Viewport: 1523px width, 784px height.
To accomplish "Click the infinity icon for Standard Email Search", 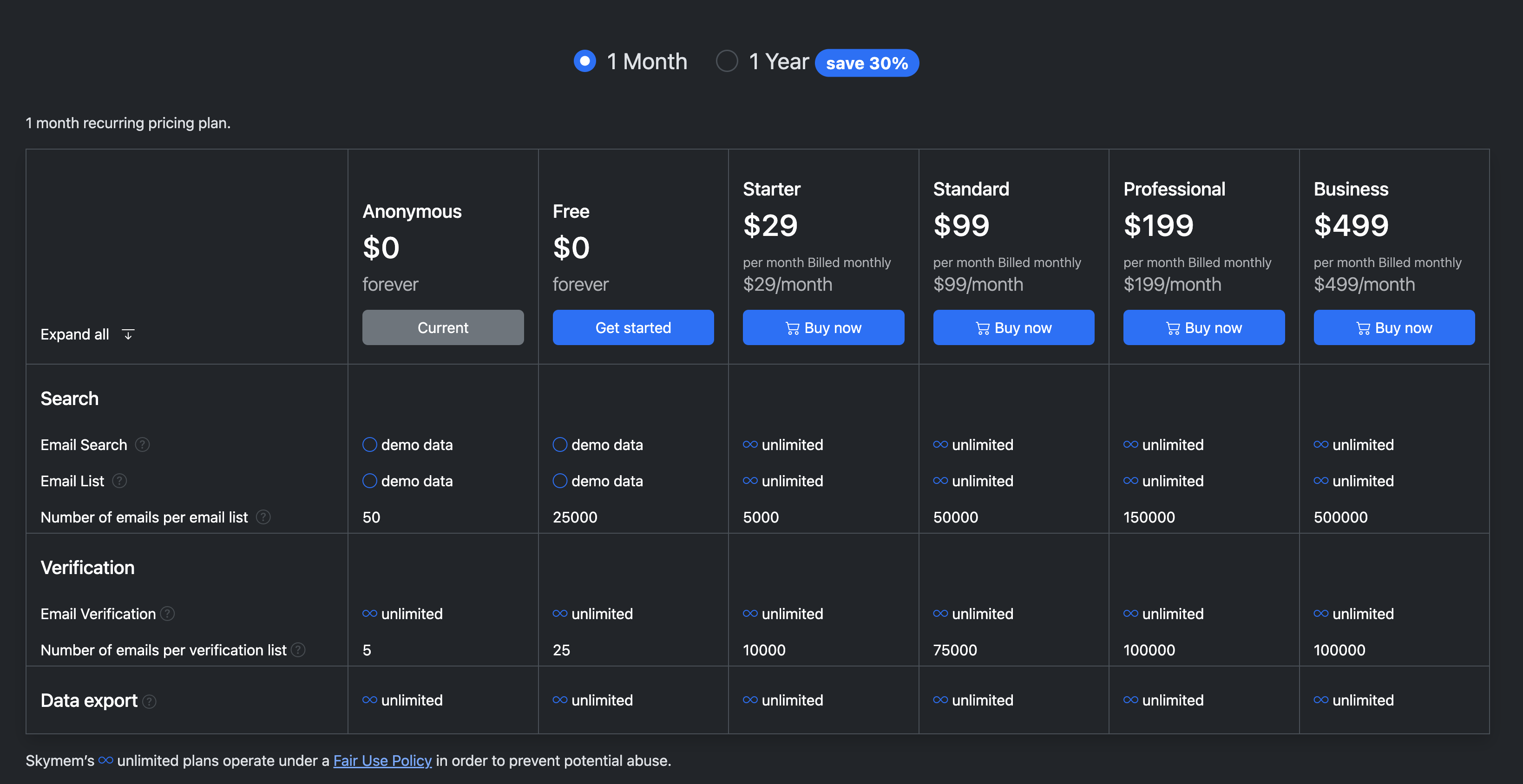I will click(941, 444).
